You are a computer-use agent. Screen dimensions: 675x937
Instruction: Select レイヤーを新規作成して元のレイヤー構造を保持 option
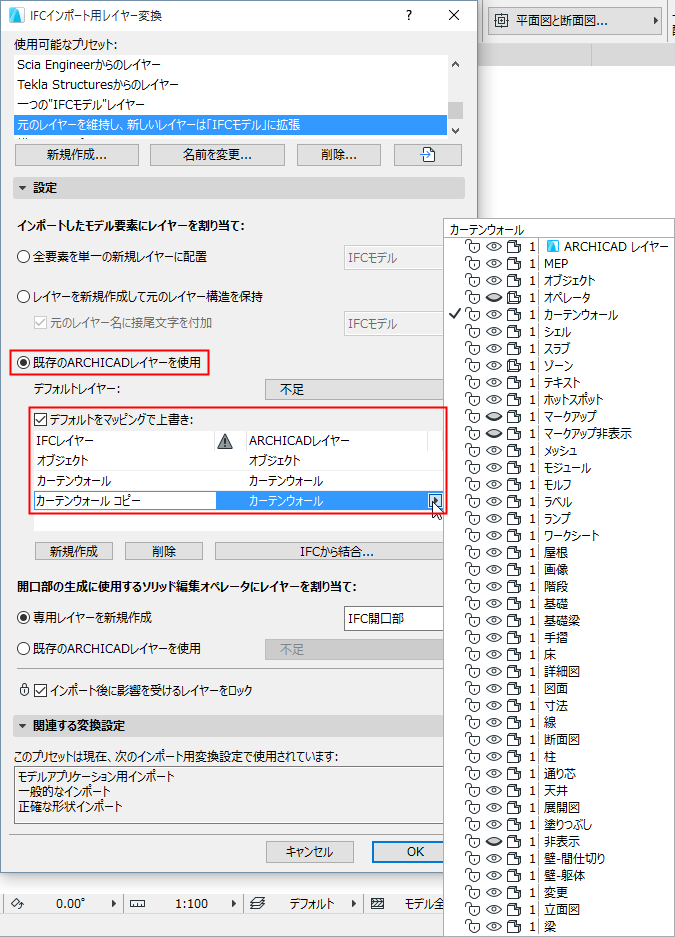(23, 296)
